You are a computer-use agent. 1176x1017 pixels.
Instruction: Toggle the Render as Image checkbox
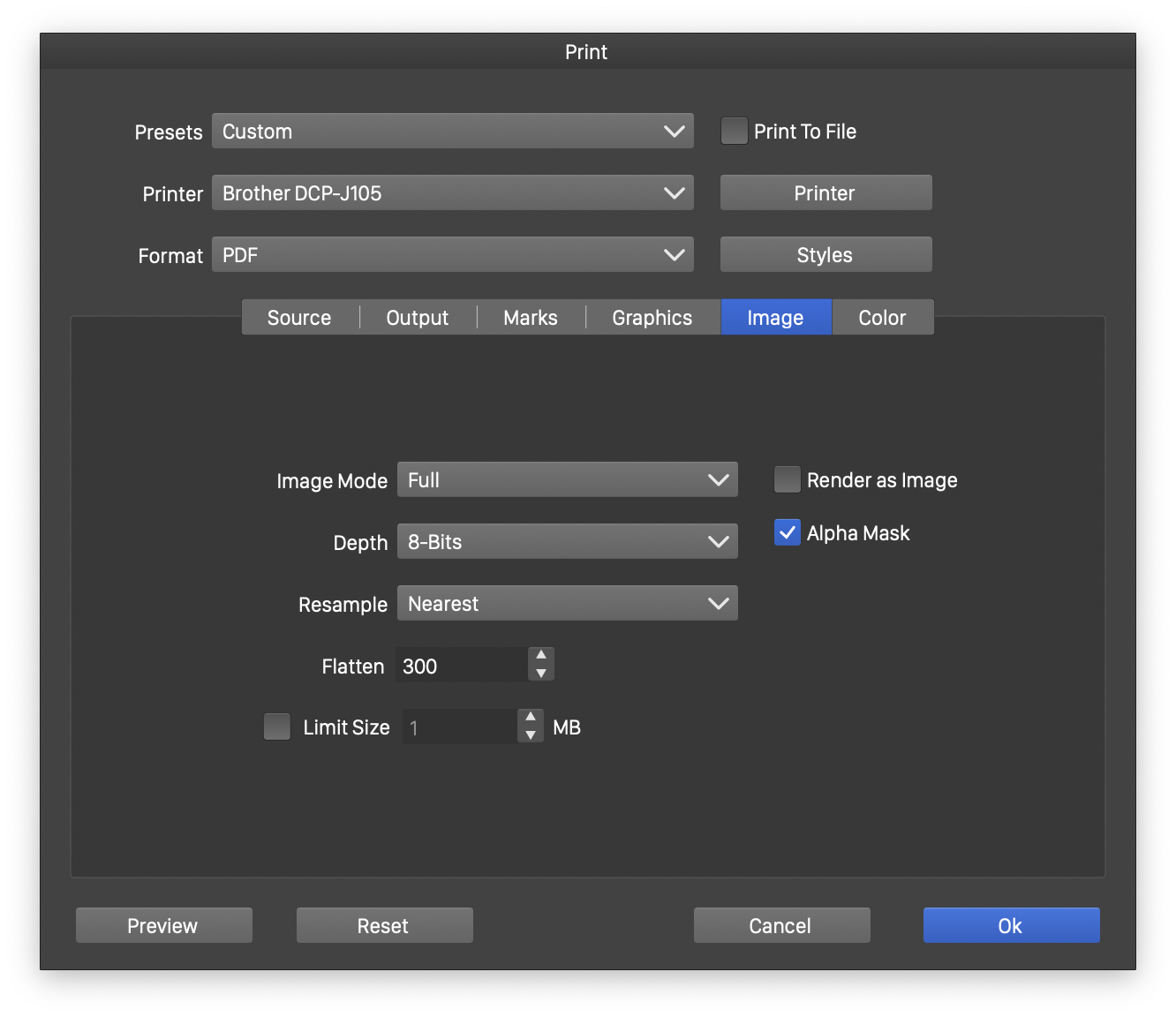click(x=788, y=480)
